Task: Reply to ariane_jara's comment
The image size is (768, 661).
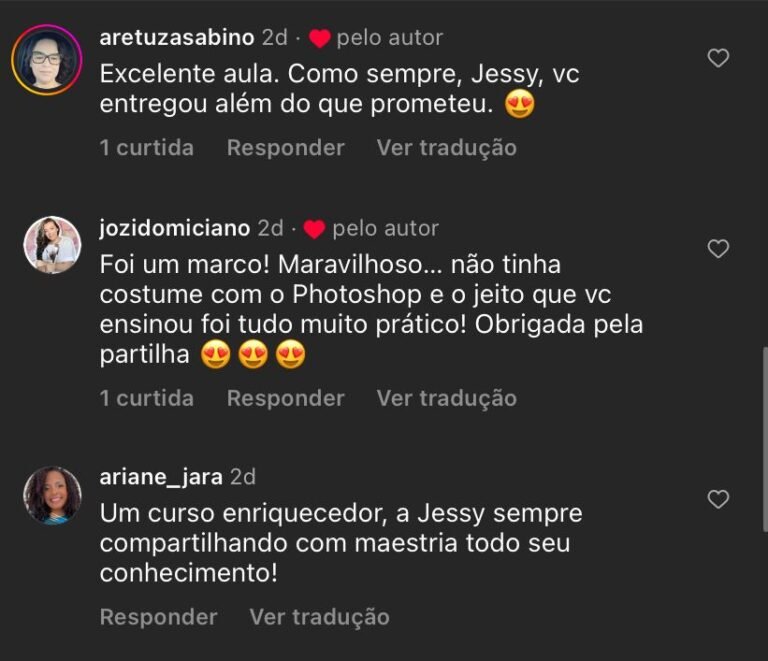Action: coord(158,617)
